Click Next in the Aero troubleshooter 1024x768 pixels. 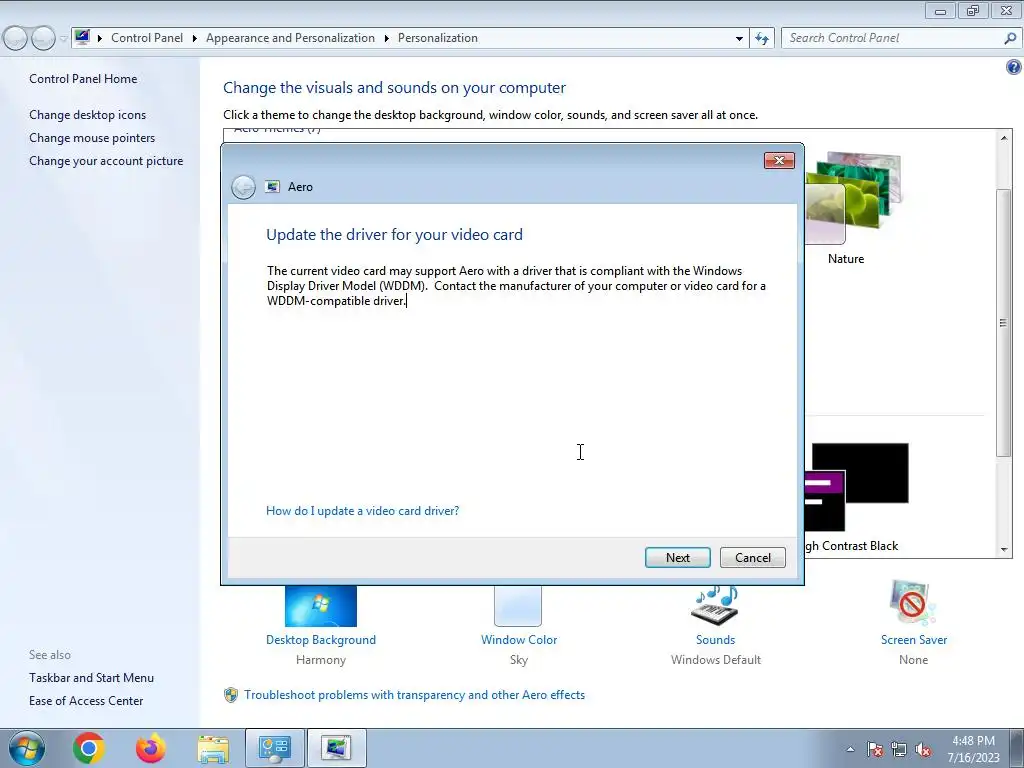click(x=677, y=558)
